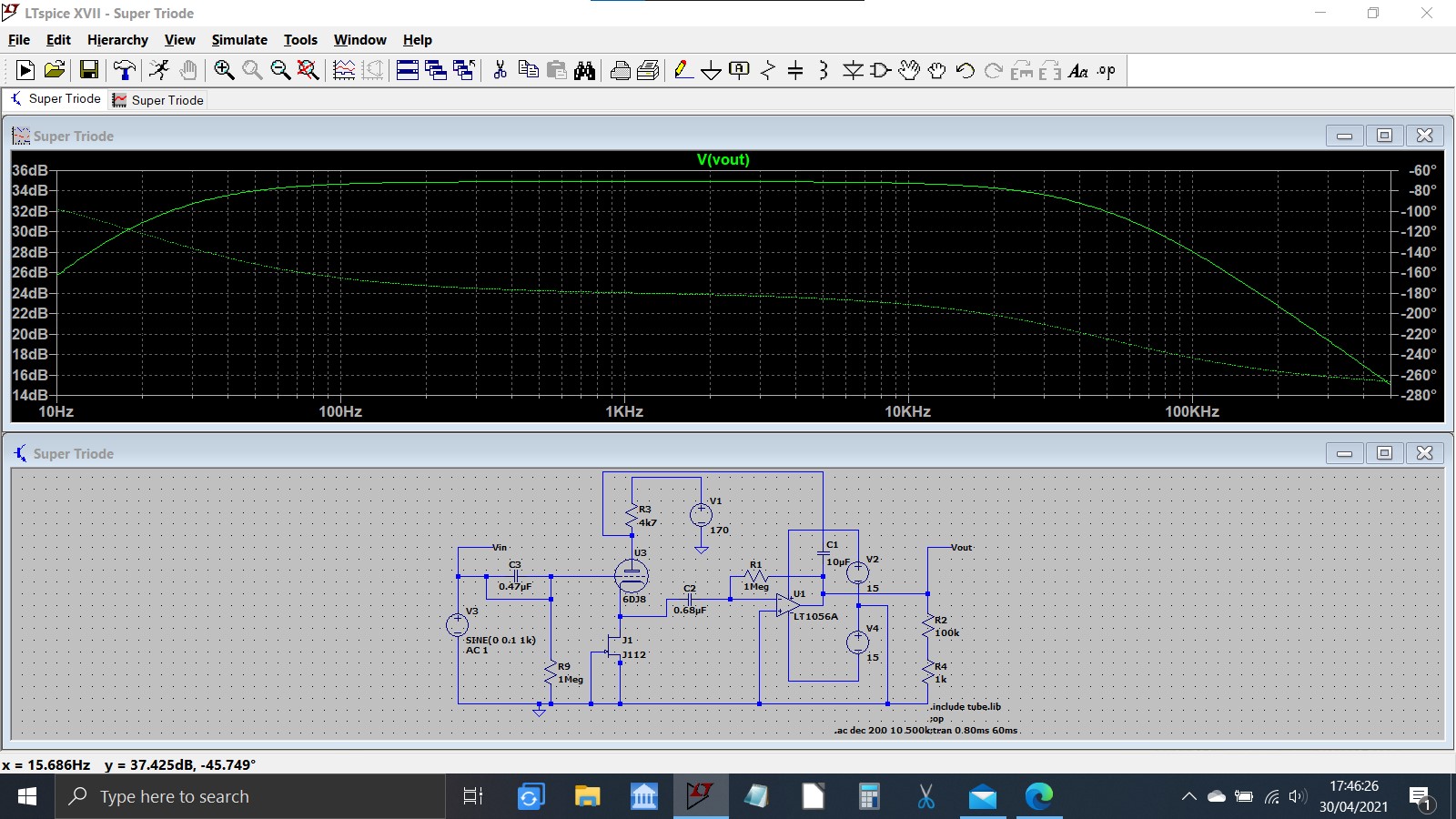Place a Resistor component

click(768, 70)
